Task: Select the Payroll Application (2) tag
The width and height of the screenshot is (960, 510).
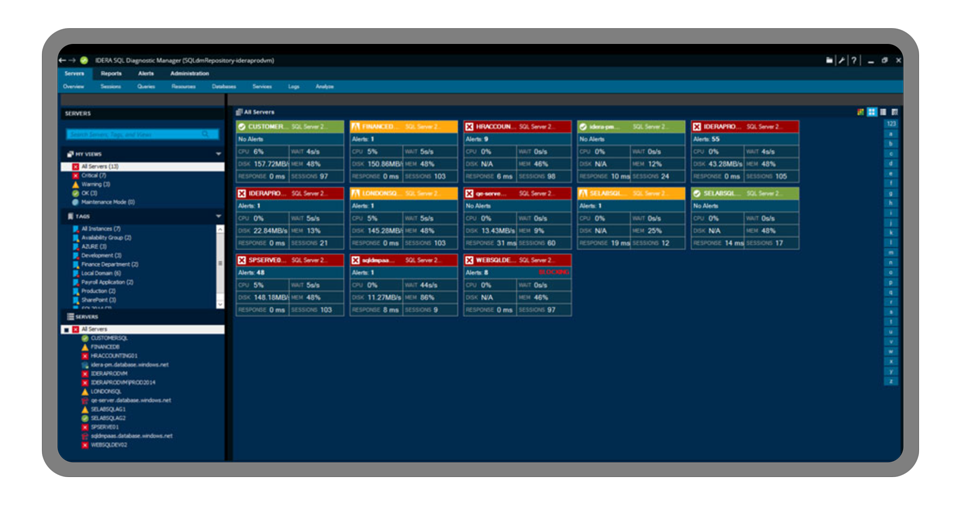Action: pyautogui.click(x=107, y=282)
